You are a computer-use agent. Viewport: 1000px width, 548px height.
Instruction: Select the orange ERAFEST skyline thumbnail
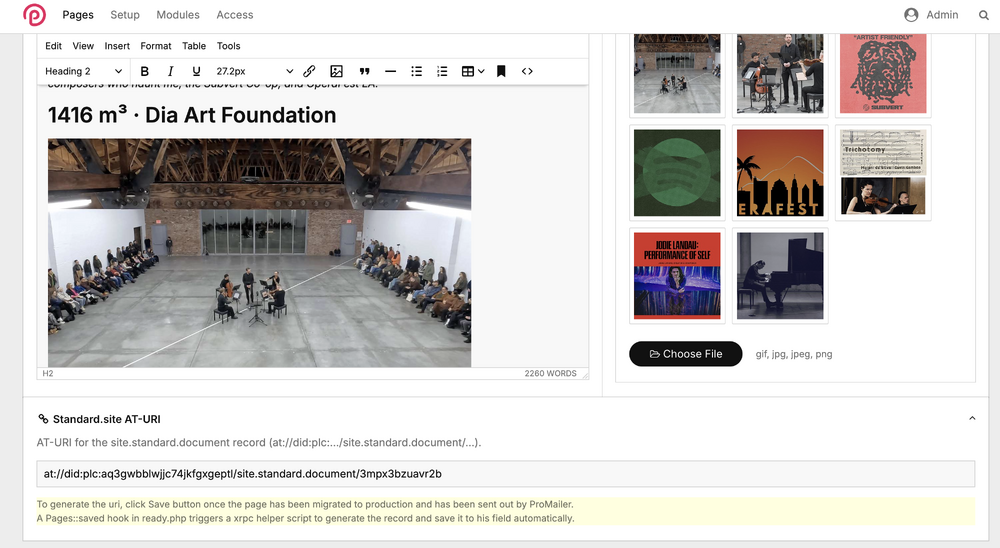(x=780, y=173)
